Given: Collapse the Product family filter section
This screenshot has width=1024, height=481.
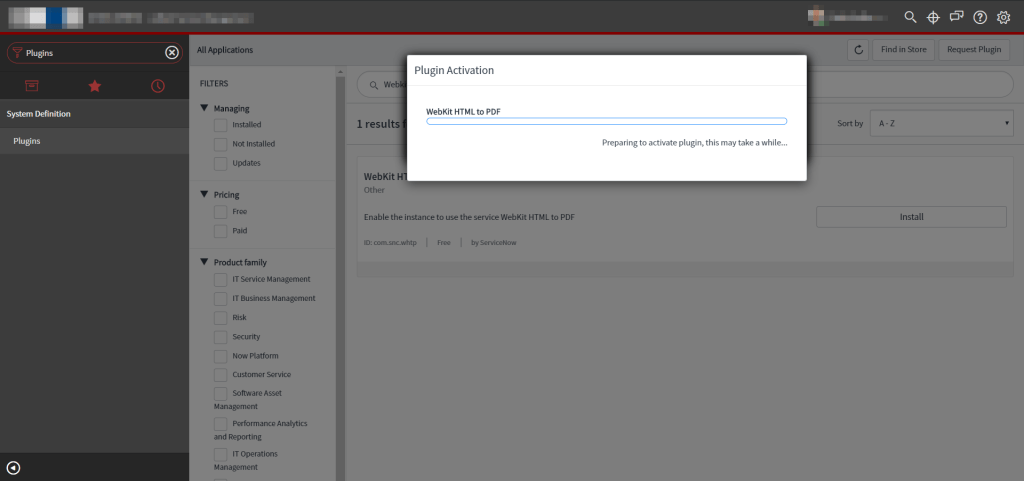Looking at the screenshot, I should tap(205, 262).
